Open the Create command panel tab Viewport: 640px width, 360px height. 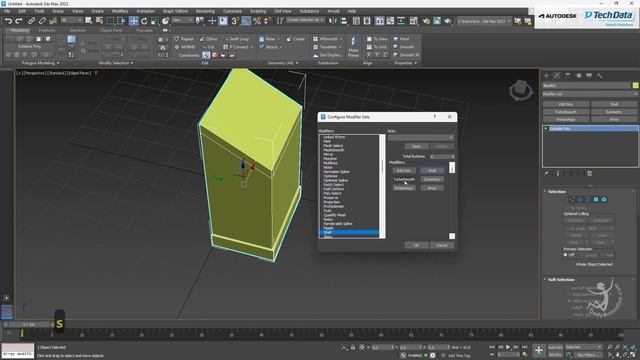(x=546, y=76)
